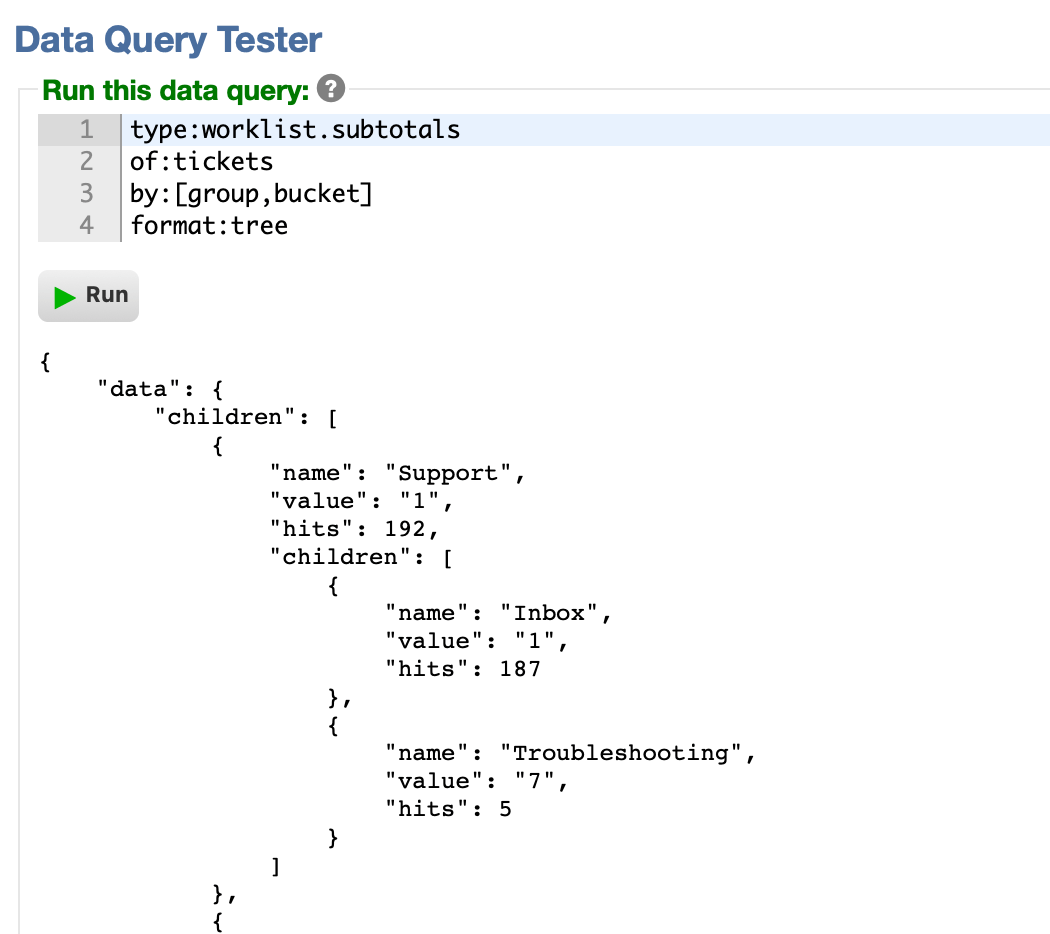Click the 'Data Query Tester' heading
This screenshot has width=1050, height=934.
click(x=168, y=40)
